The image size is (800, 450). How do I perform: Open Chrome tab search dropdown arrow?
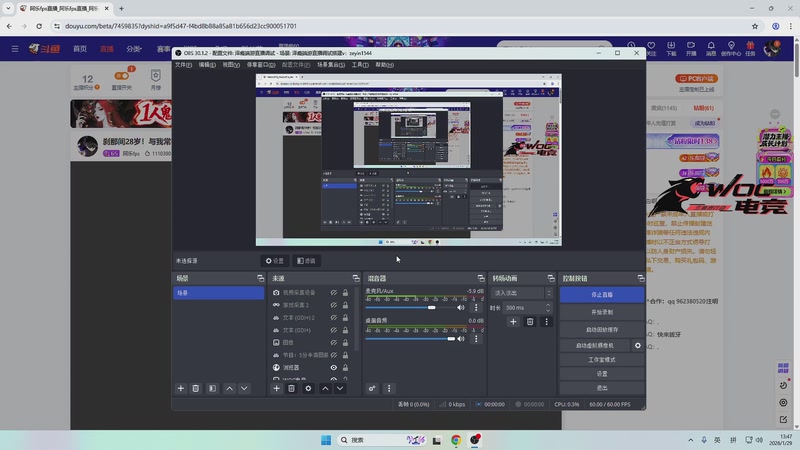(8, 8)
